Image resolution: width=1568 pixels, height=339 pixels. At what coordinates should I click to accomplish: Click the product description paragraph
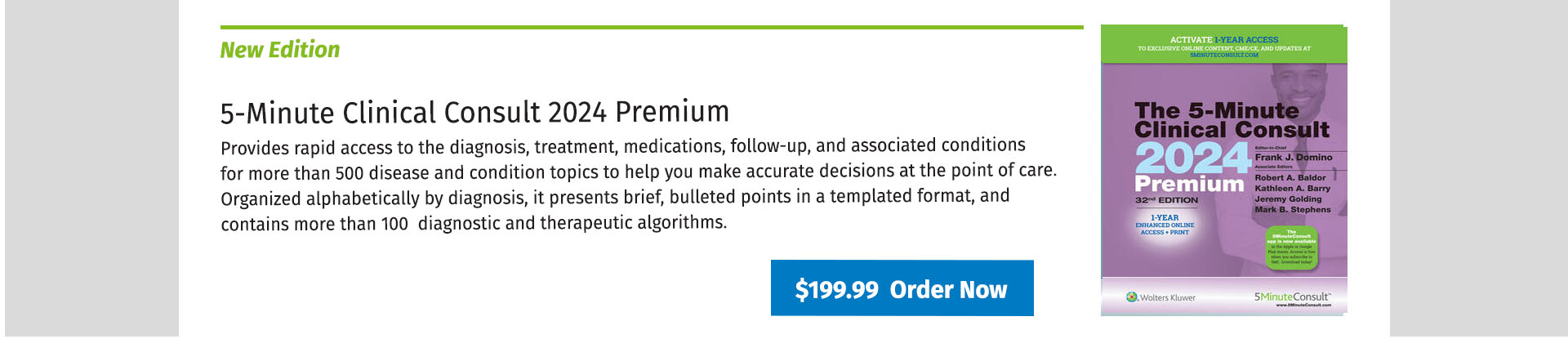click(x=639, y=184)
